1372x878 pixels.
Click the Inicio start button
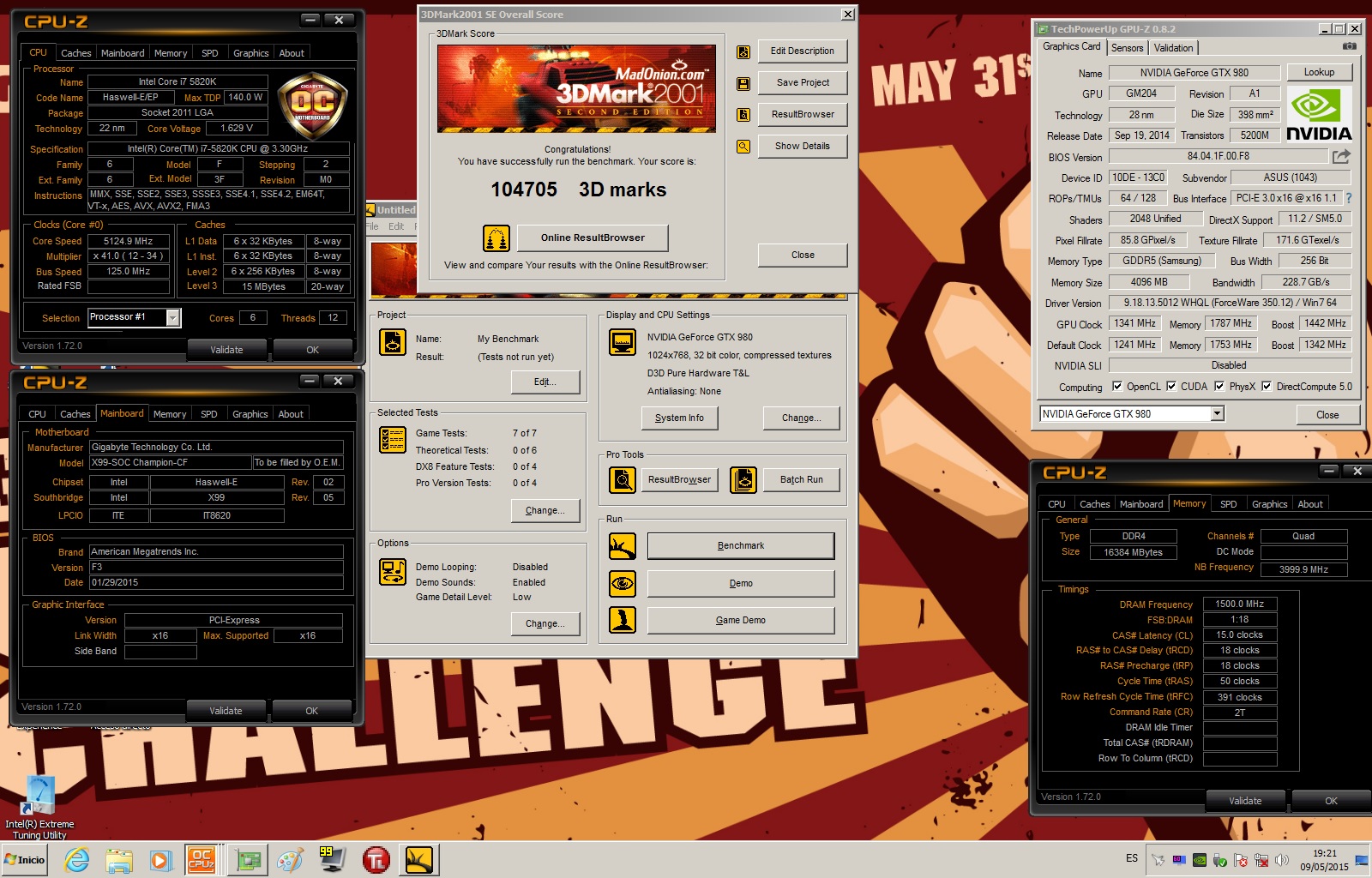pyautogui.click(x=25, y=860)
